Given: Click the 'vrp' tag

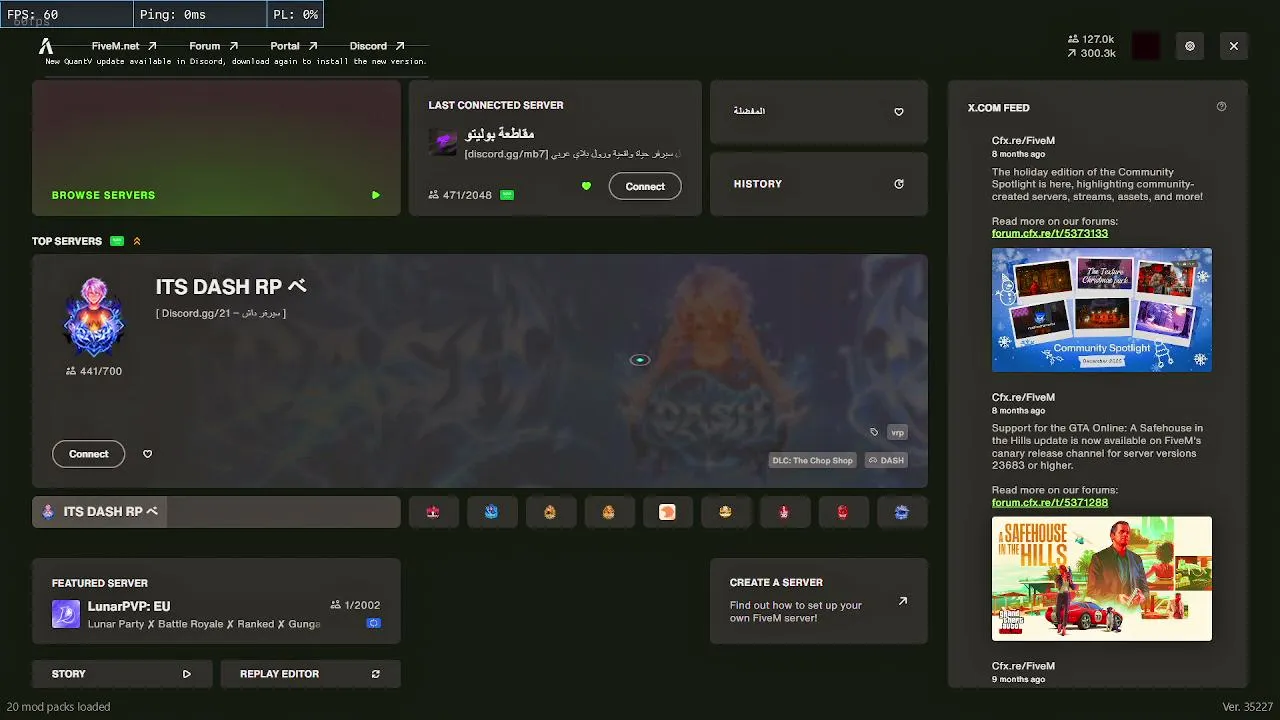Looking at the screenshot, I should click(x=898, y=433).
